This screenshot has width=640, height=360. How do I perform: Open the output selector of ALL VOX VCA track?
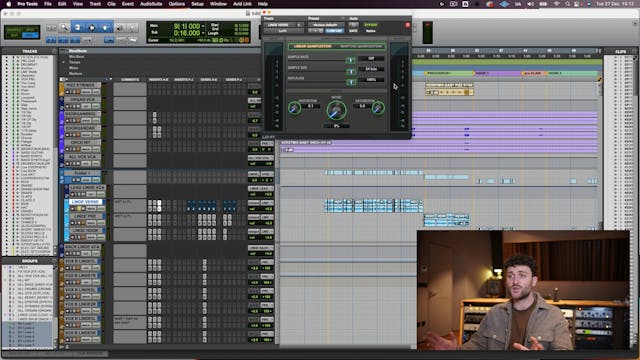[x=261, y=158]
